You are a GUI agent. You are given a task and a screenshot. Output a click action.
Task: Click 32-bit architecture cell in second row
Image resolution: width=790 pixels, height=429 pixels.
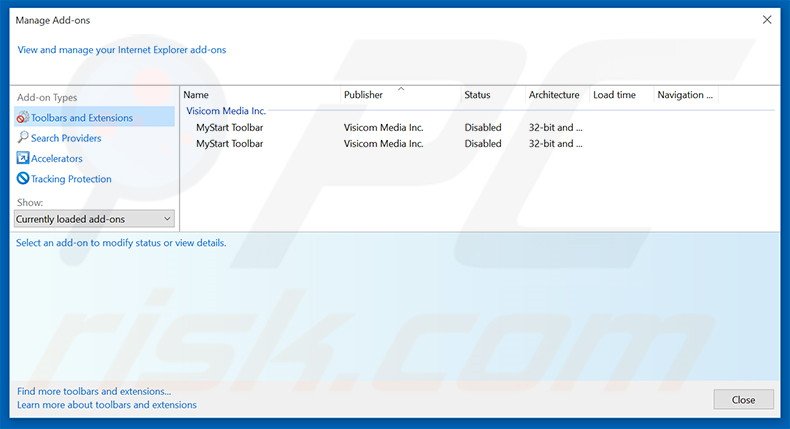[555, 144]
